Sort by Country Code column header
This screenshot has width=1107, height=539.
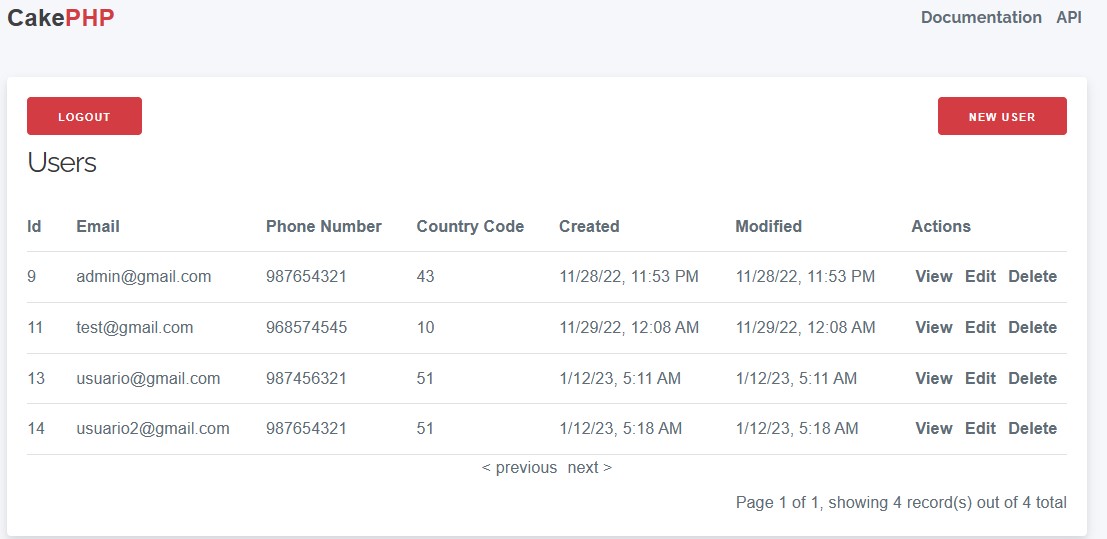[x=470, y=226]
